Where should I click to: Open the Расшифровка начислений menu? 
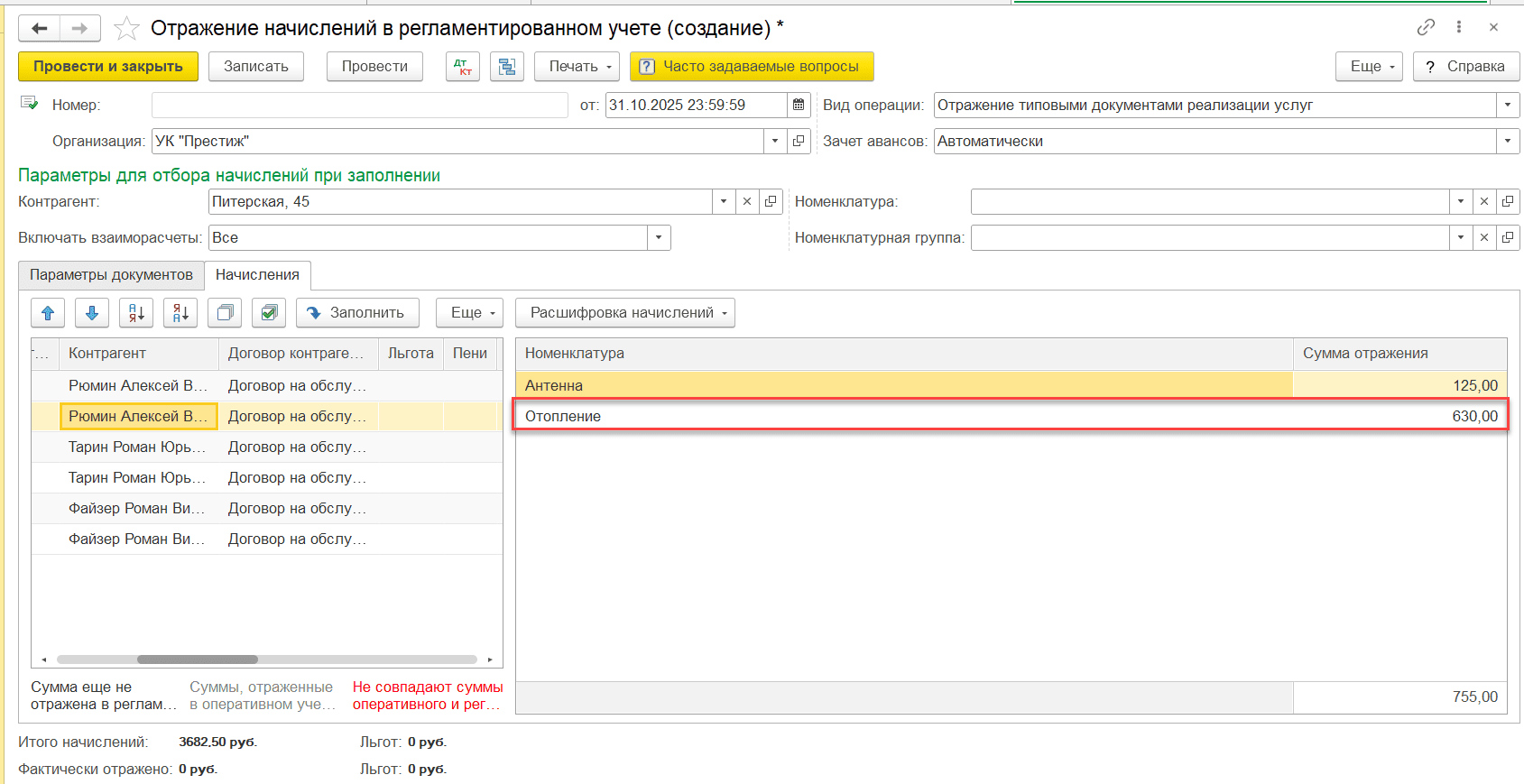tap(625, 313)
